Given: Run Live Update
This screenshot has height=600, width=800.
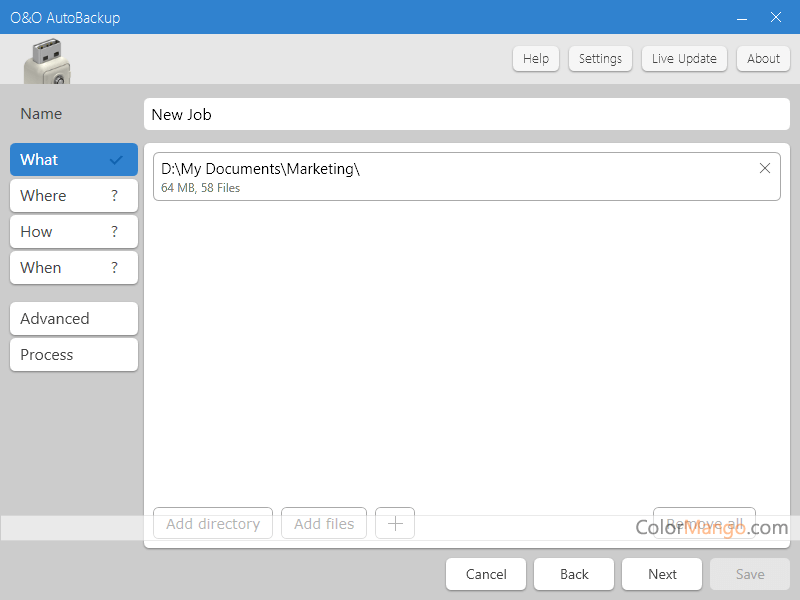Looking at the screenshot, I should [x=684, y=59].
